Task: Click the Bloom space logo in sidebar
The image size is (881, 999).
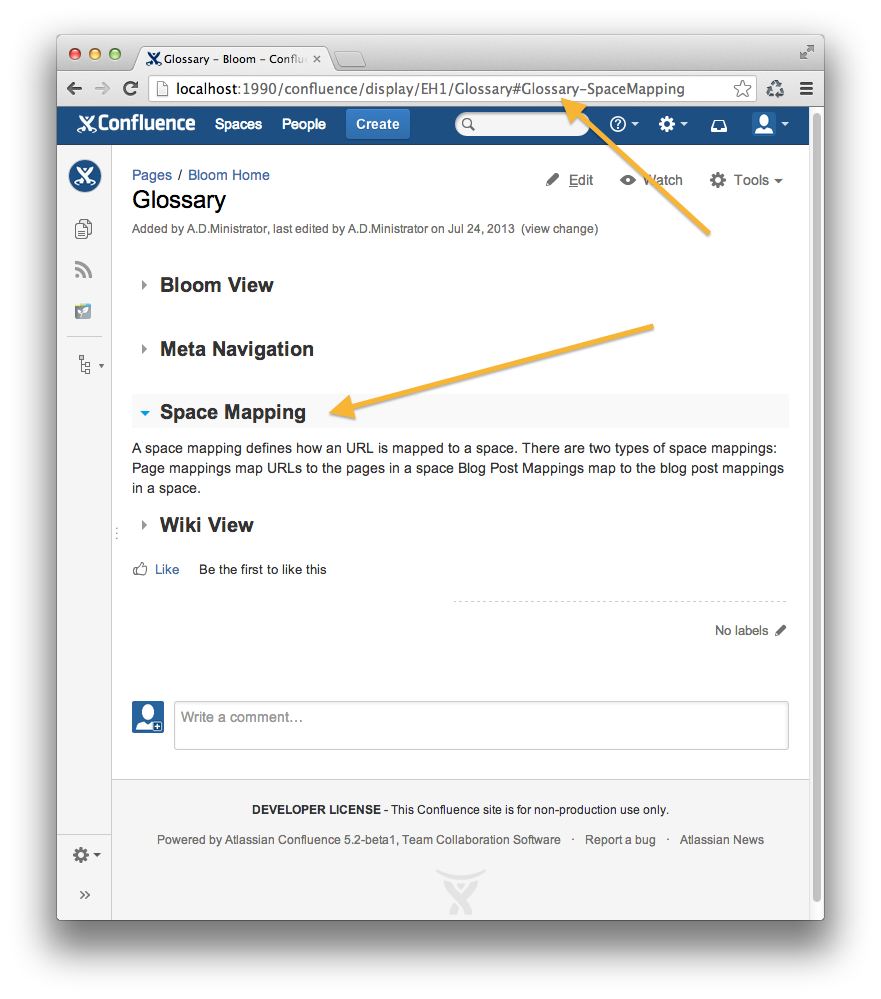Action: coord(85,177)
